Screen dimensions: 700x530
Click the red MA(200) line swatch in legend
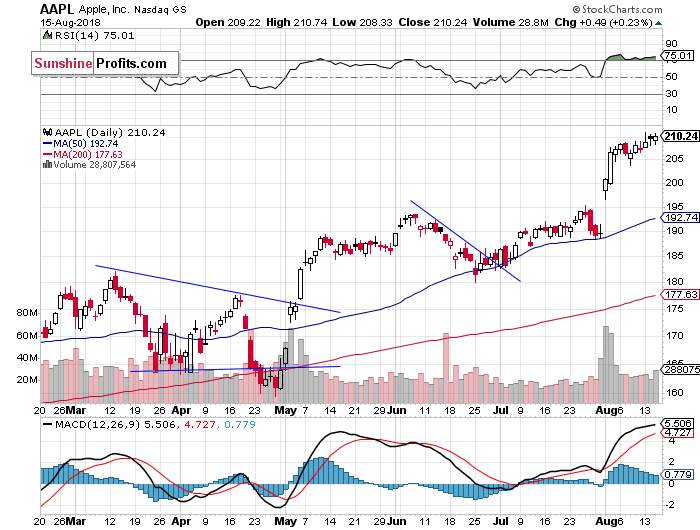click(x=47, y=154)
